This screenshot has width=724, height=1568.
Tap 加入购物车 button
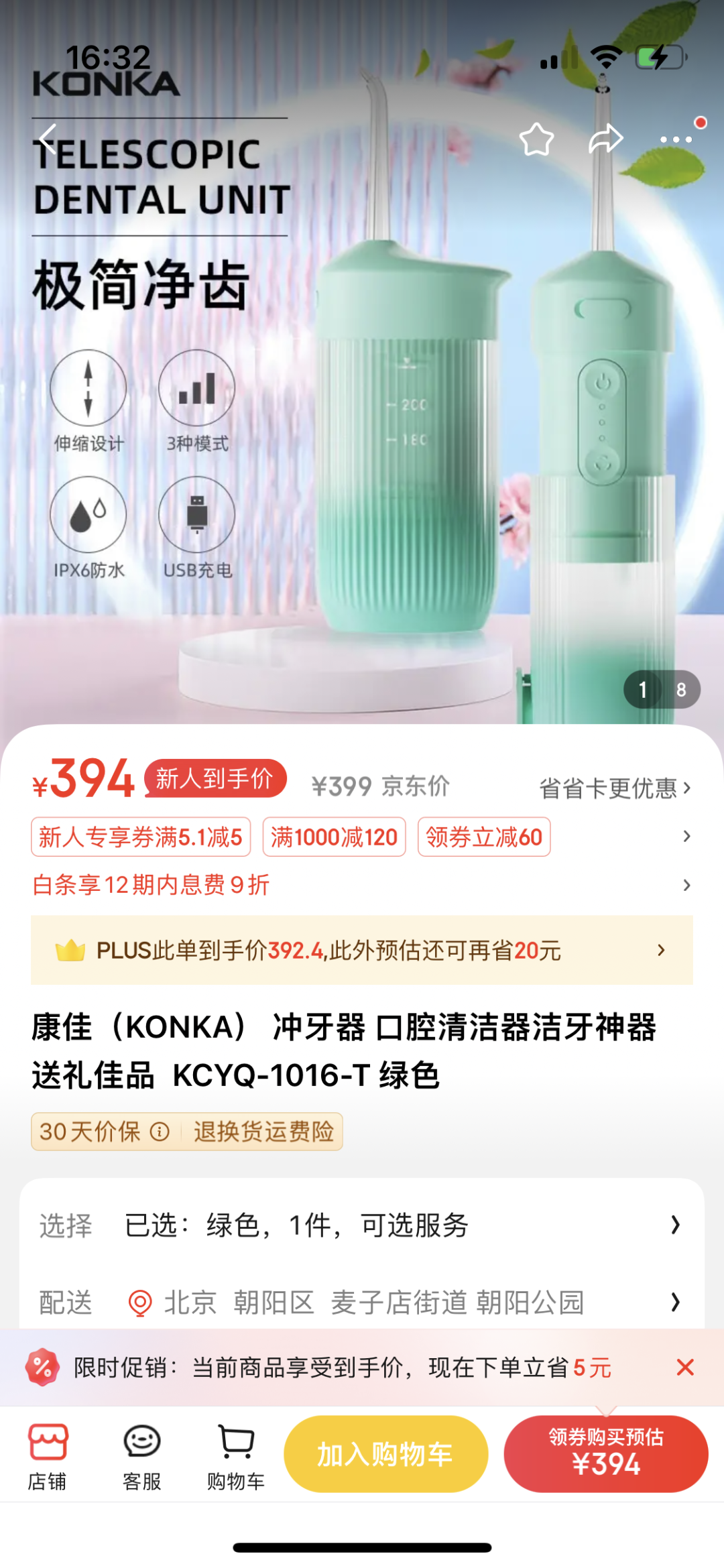pyautogui.click(x=385, y=1454)
